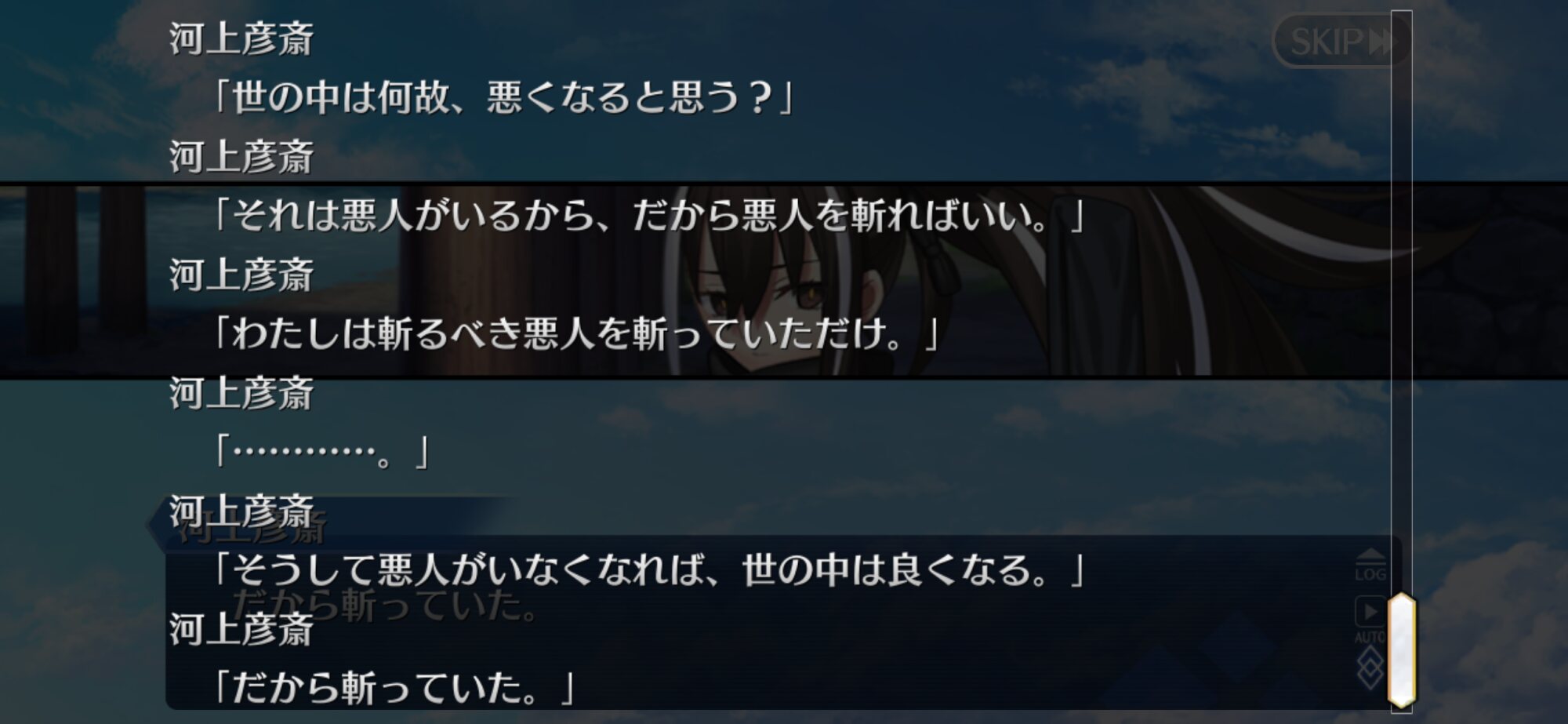This screenshot has height=724, width=1568.
Task: Toggle the AUTO play icon
Action: (x=1370, y=620)
